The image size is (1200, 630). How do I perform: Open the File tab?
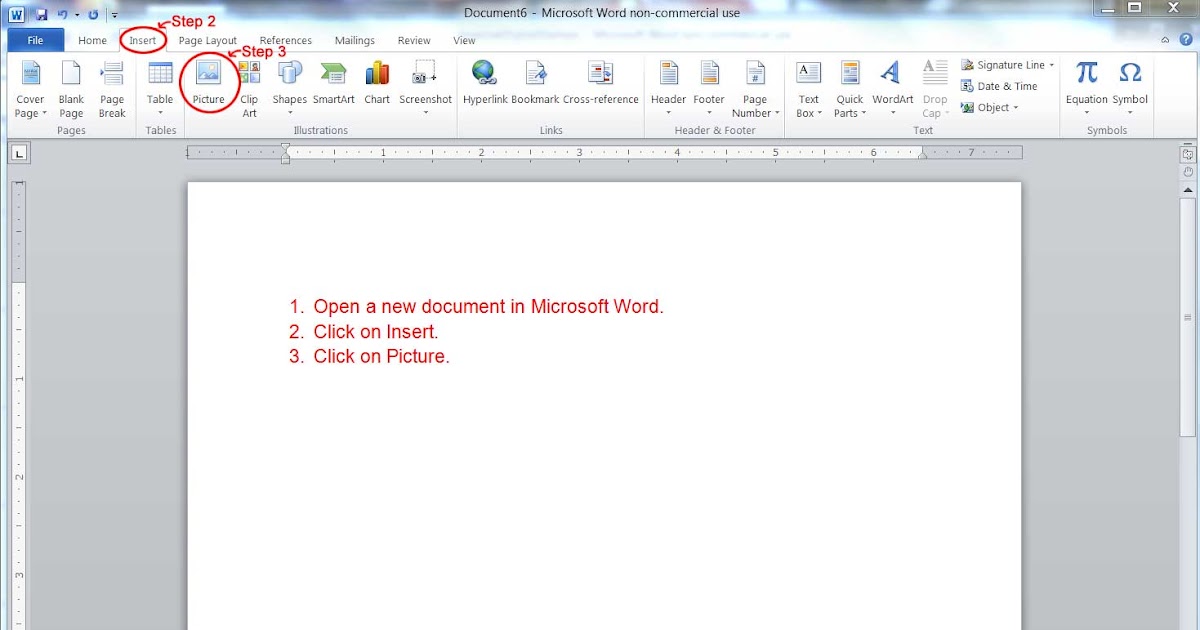(x=35, y=40)
